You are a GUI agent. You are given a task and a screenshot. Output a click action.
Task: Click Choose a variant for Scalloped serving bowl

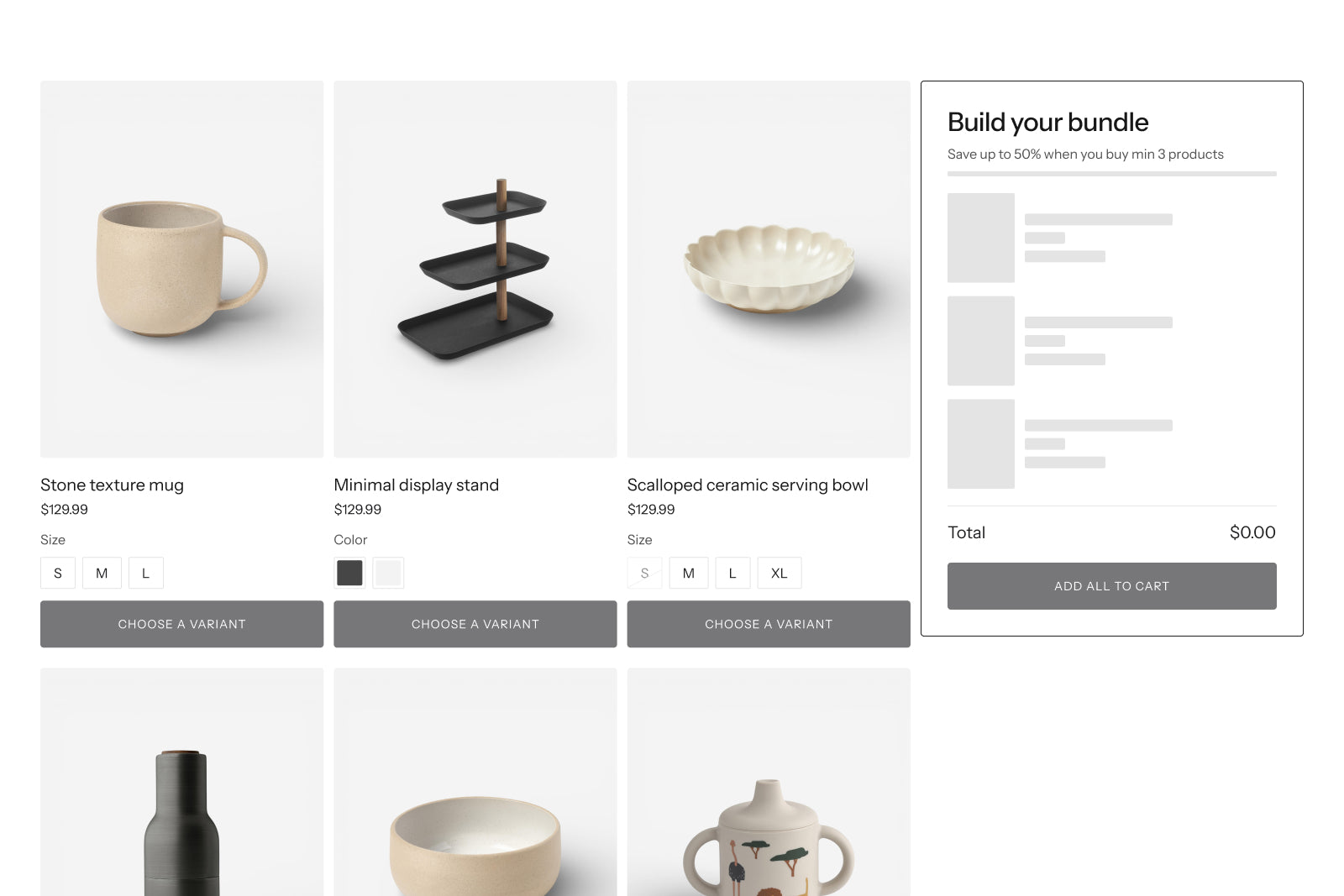(x=769, y=624)
